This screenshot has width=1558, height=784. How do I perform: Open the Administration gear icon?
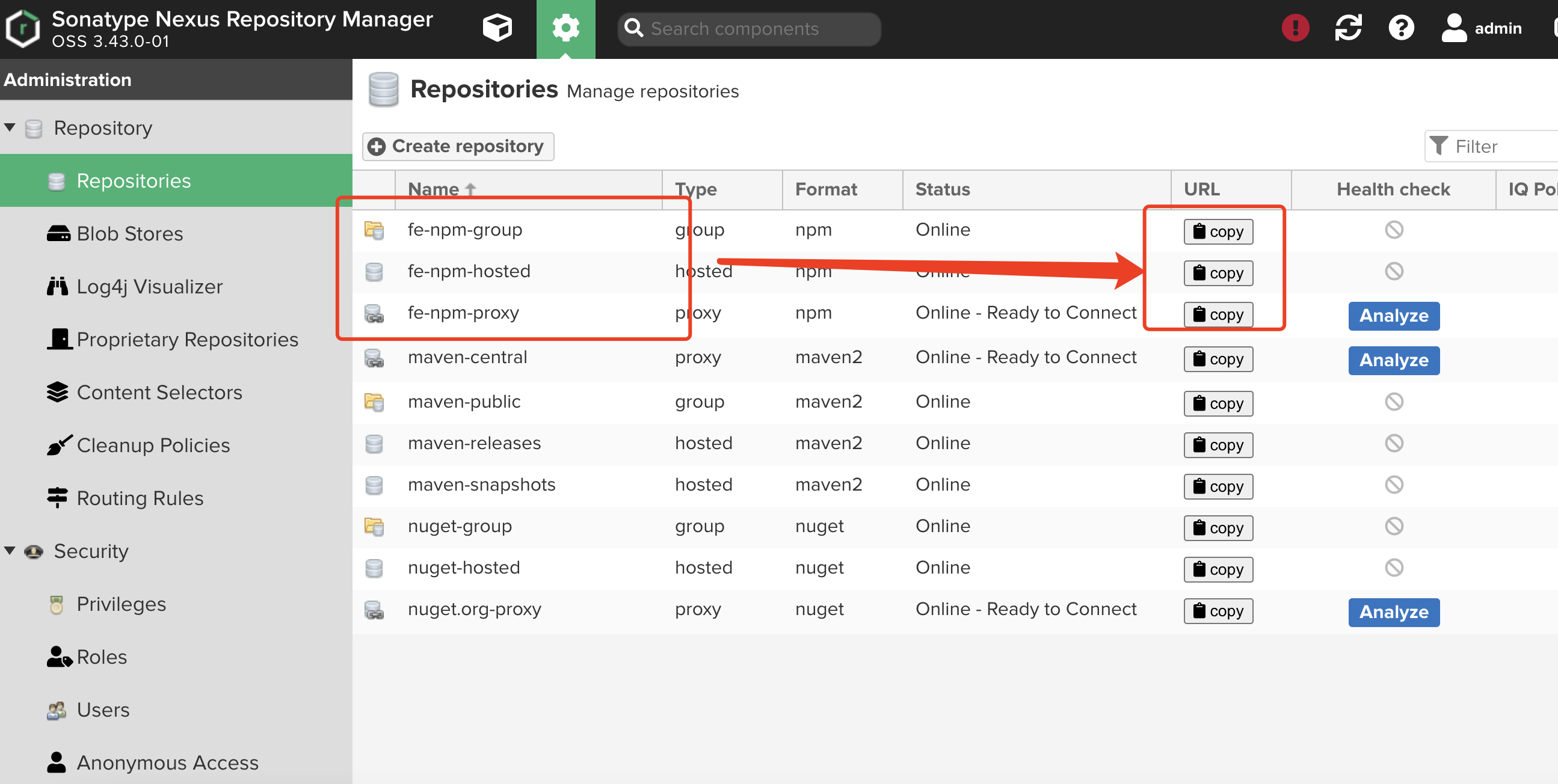(565, 28)
